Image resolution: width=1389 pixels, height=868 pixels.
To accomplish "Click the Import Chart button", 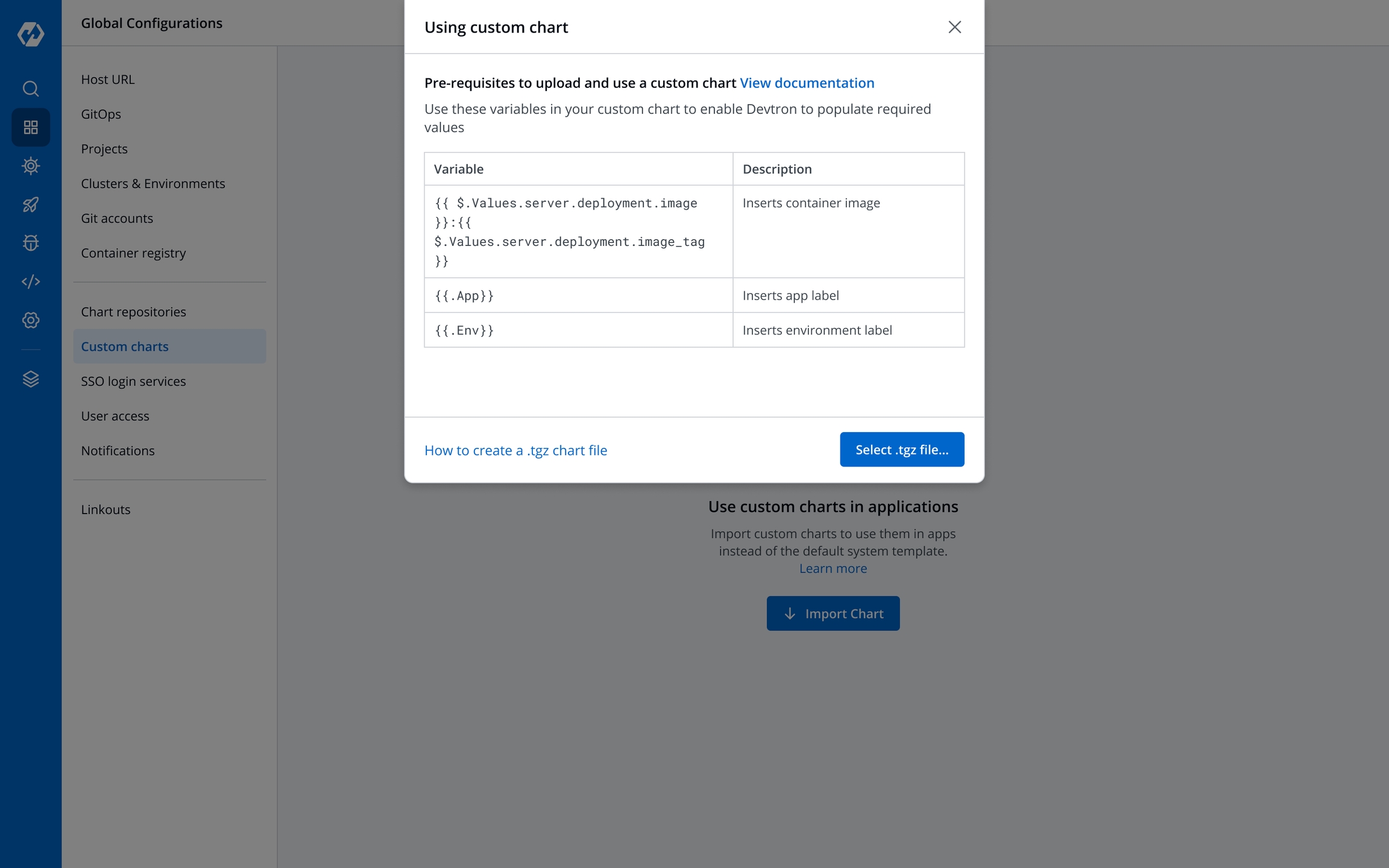I will [833, 614].
